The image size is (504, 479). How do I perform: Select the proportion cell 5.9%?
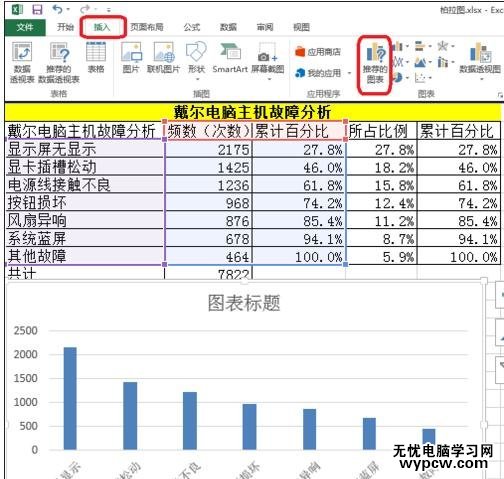click(x=382, y=257)
